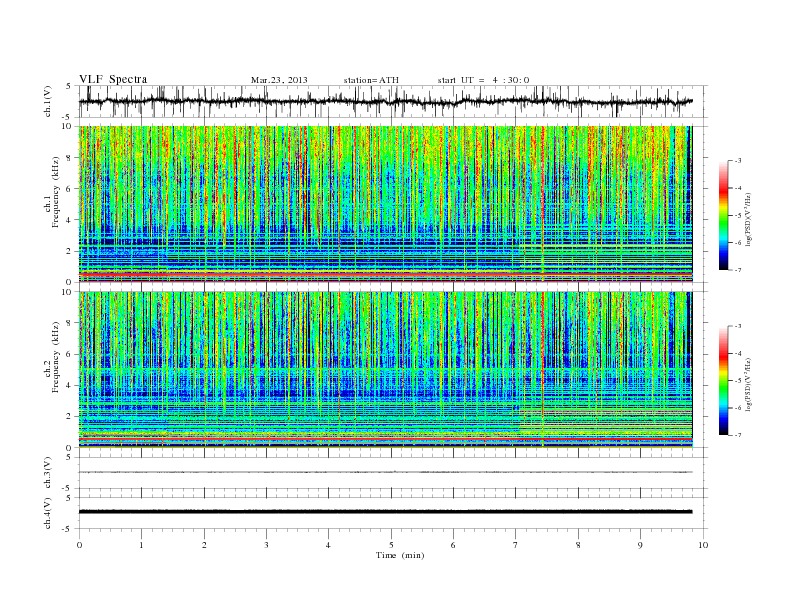This screenshot has height=612, width=792.
Task: Click the "Time (min)" axis label
Action: pos(400,555)
